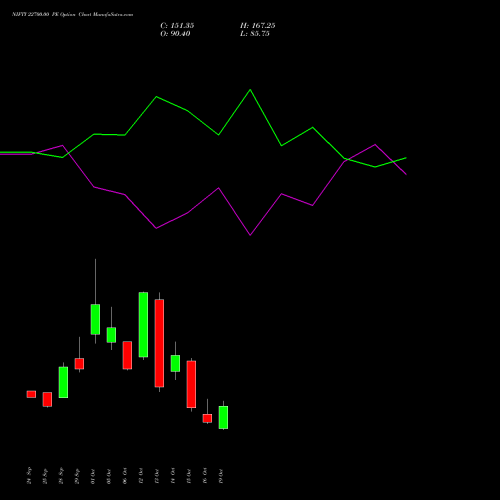The image size is (500, 500).
Task: Click the close value C: 151.35
Action: tap(177, 26)
